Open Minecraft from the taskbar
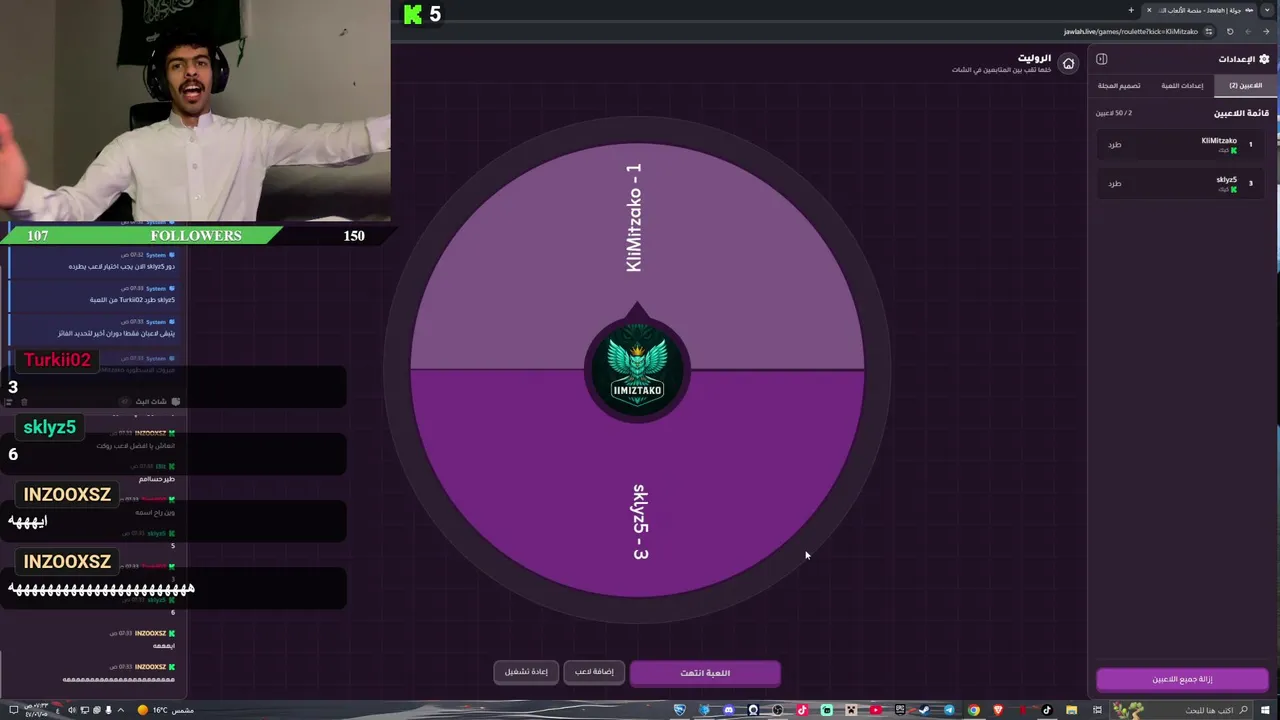 (x=851, y=710)
